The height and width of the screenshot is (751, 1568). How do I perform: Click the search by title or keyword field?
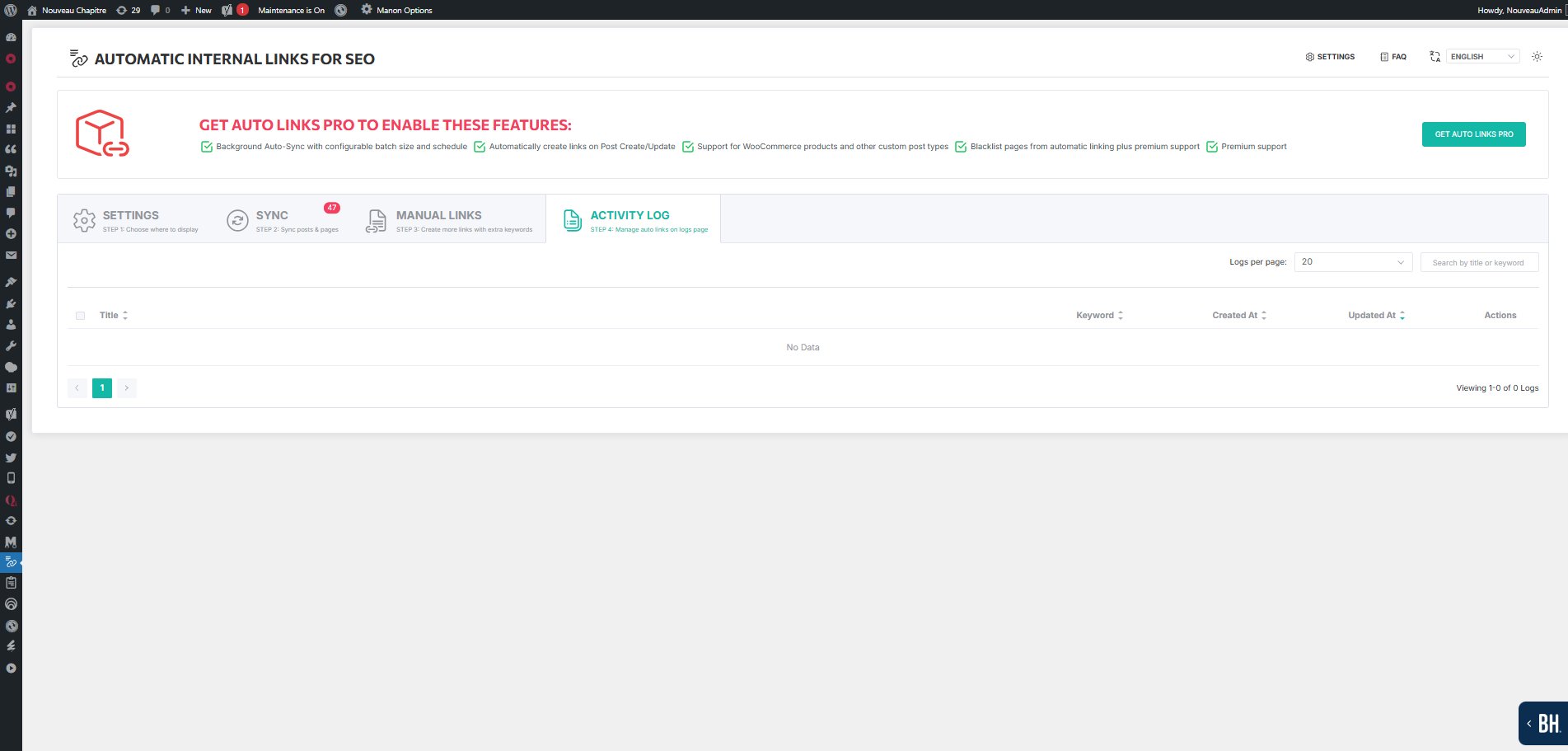pyautogui.click(x=1479, y=261)
